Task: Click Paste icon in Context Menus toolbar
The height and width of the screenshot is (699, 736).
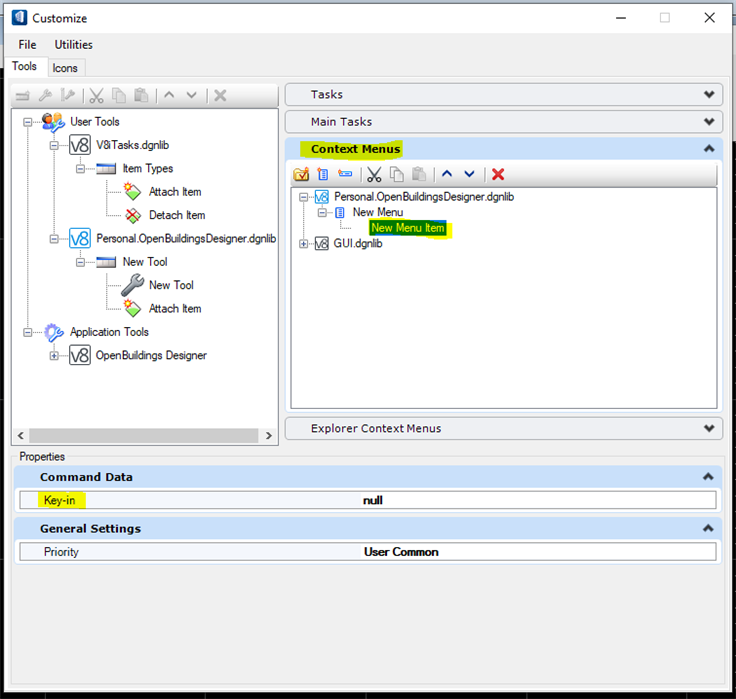Action: click(419, 175)
